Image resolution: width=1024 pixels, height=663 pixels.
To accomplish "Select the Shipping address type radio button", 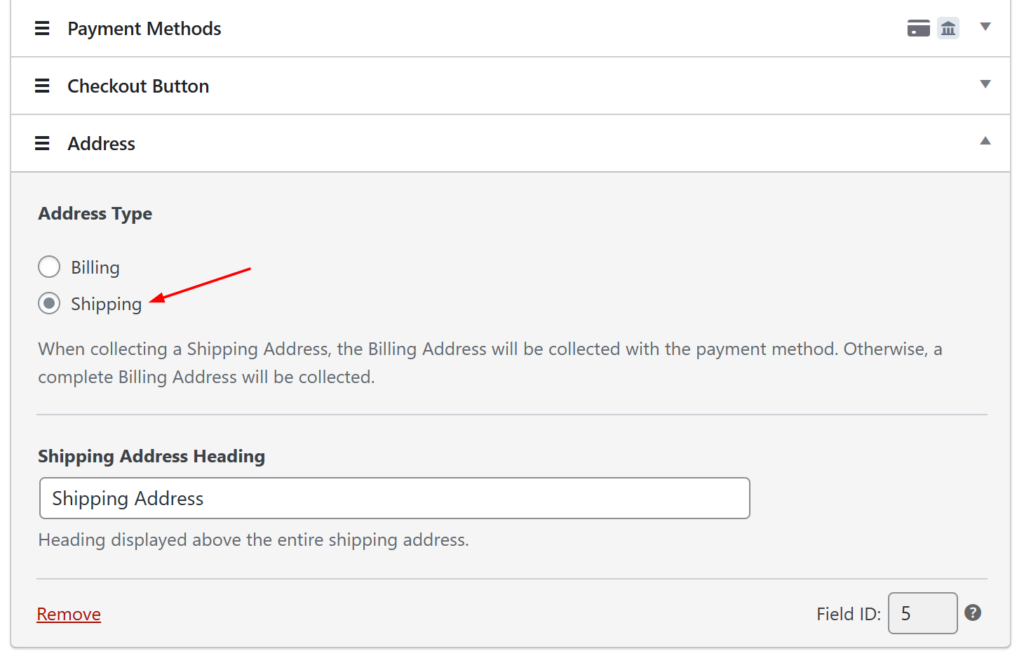I will click(x=49, y=304).
